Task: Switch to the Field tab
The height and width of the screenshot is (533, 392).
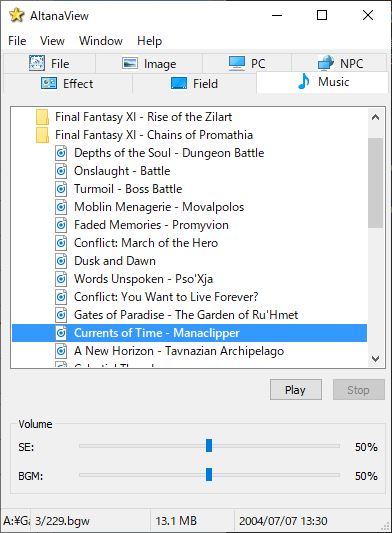Action: point(194,84)
